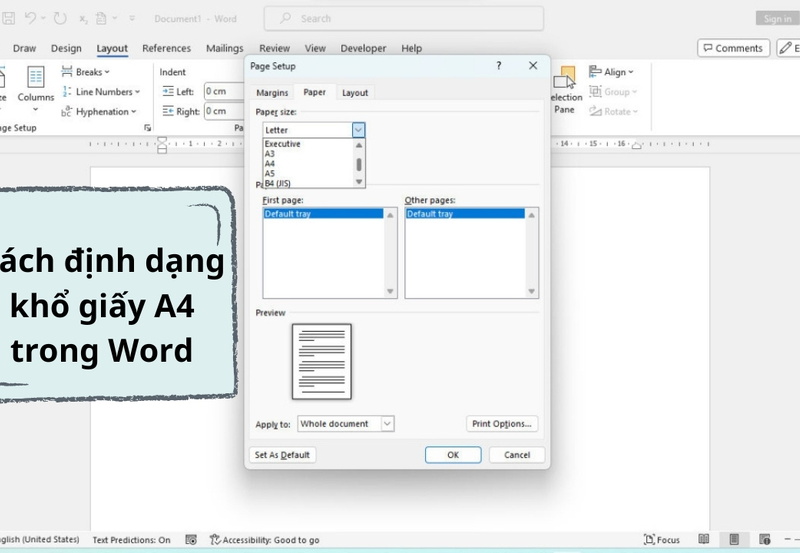
Task: Open the Hyphenation dropdown
Action: (x=99, y=111)
